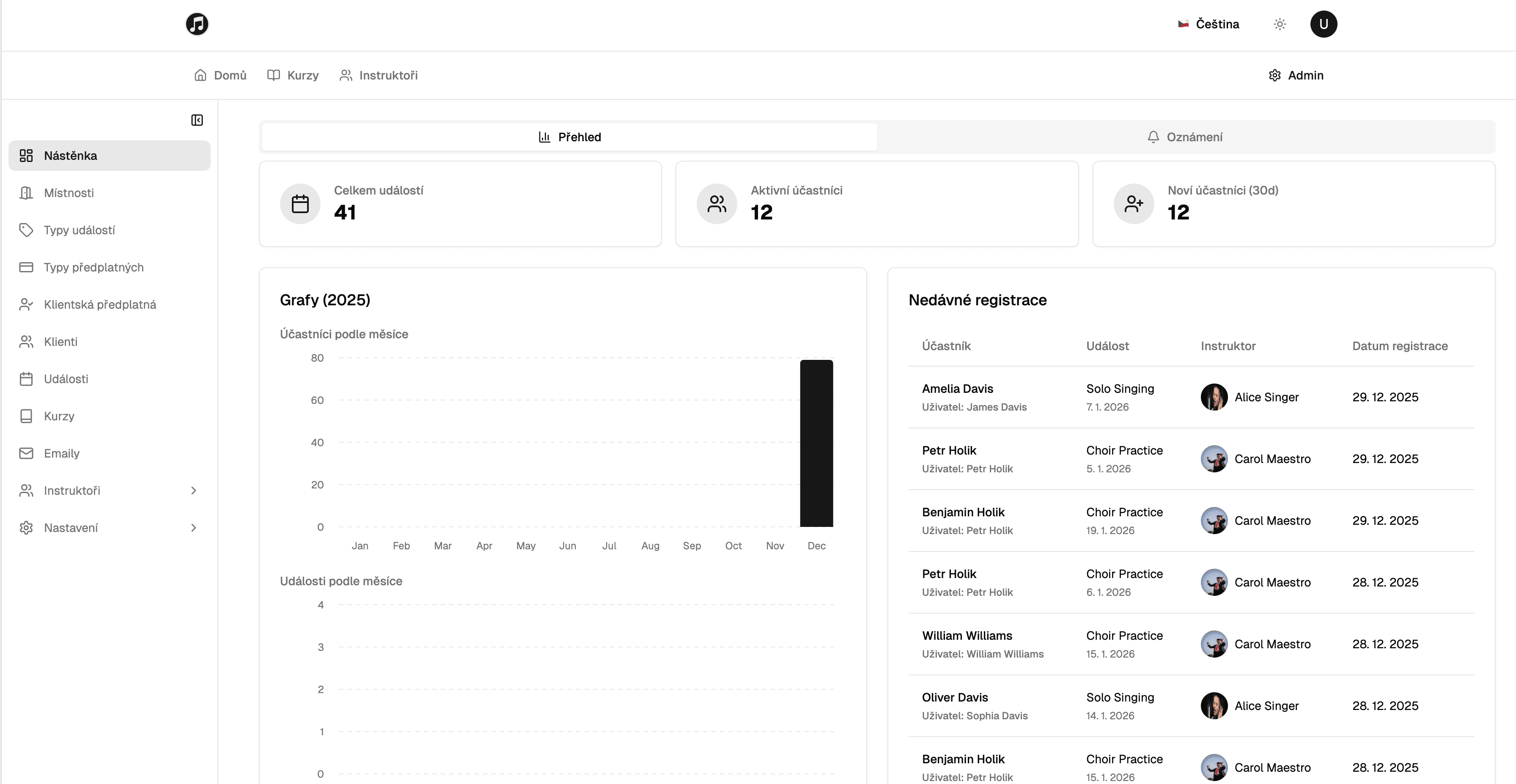
Task: Open the user avatar menu labeled U
Action: point(1323,24)
